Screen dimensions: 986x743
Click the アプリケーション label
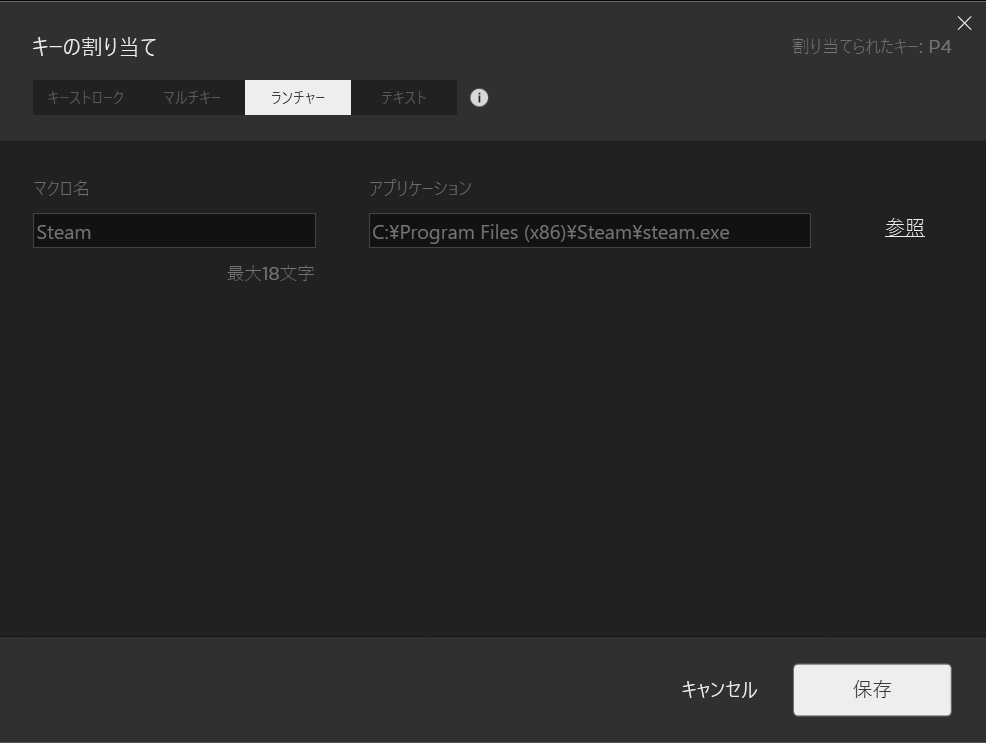420,188
